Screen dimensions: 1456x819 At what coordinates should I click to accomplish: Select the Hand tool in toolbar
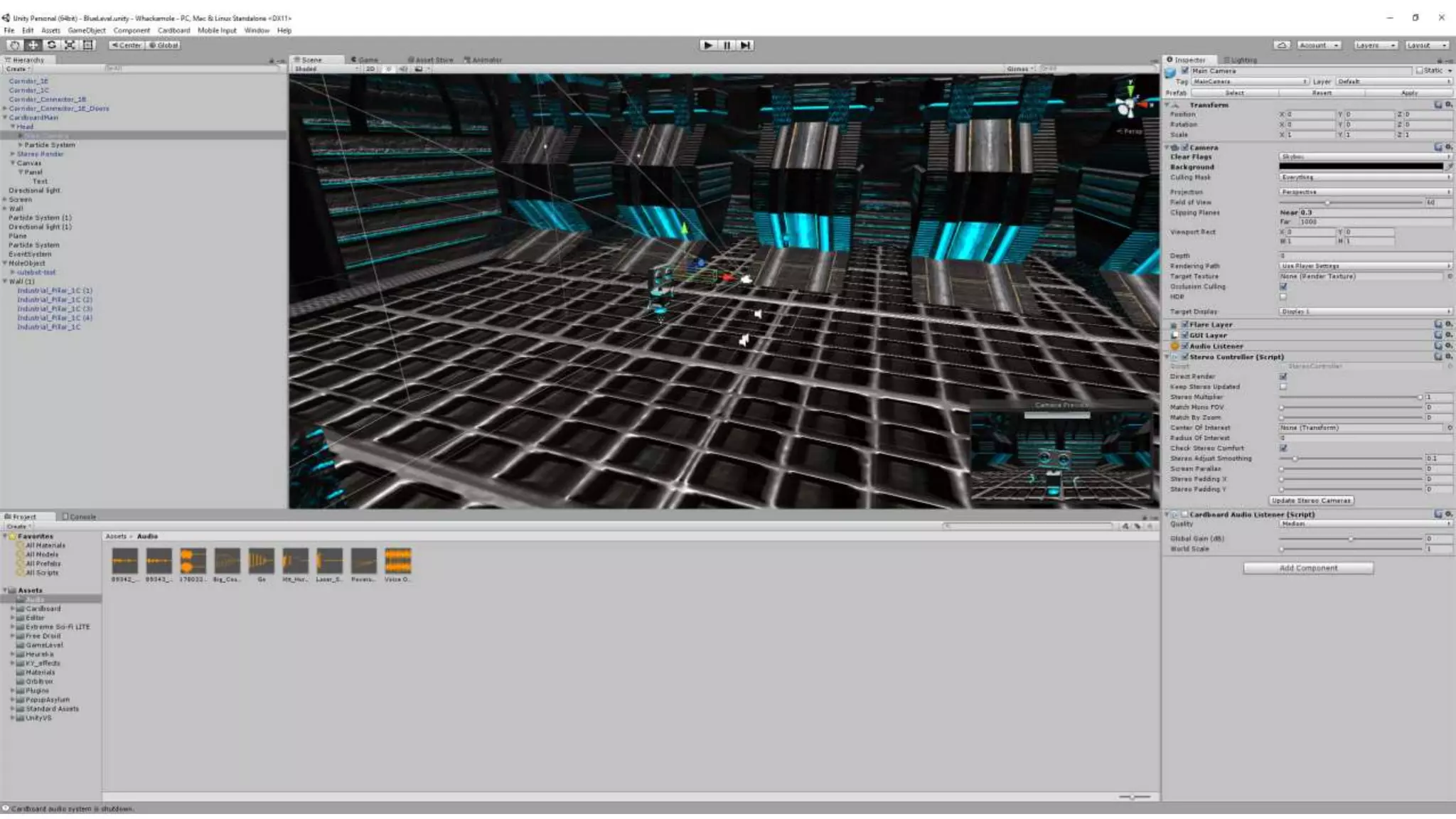(x=14, y=45)
